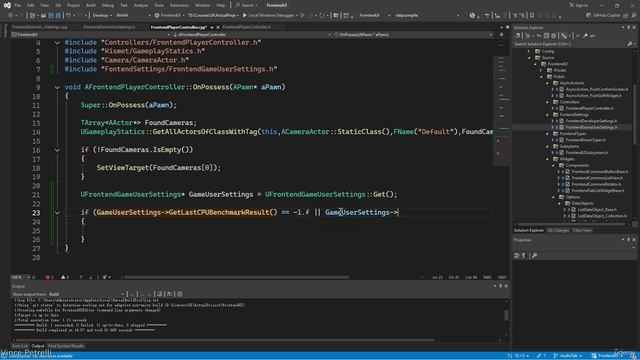Click the Visual Studio logo icon

[x=7, y=5]
